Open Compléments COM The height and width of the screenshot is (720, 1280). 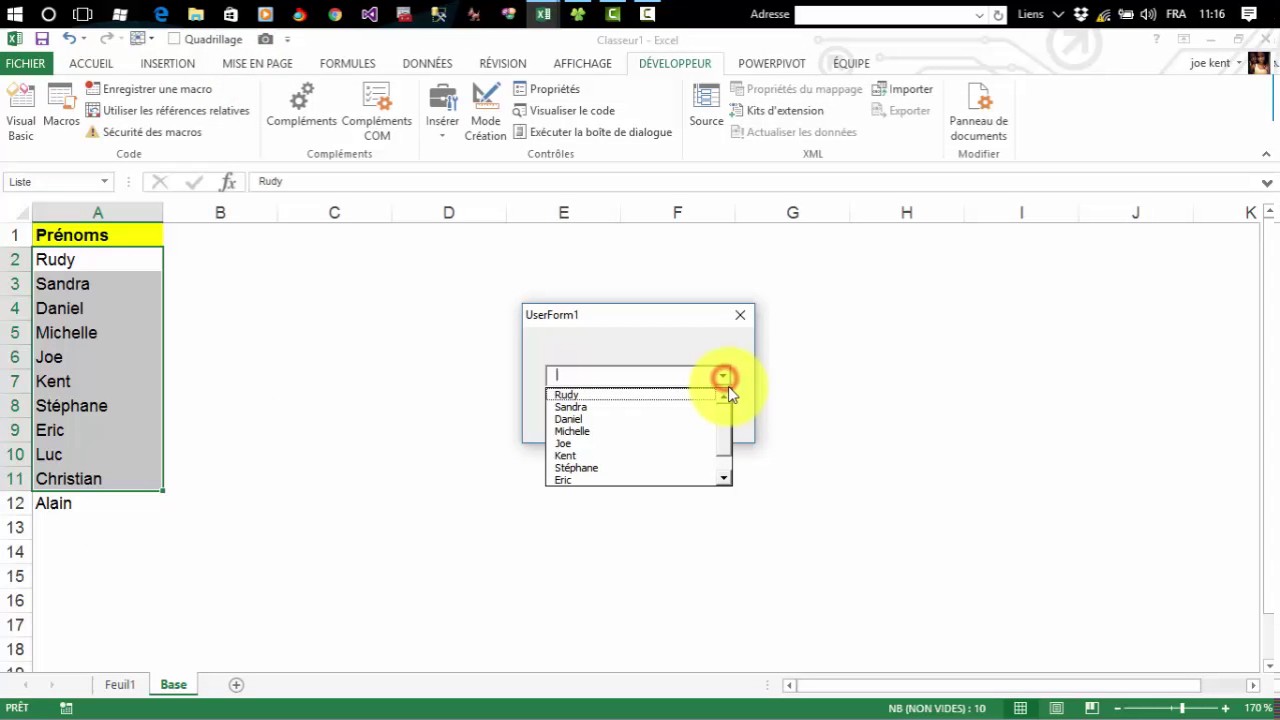tap(377, 112)
